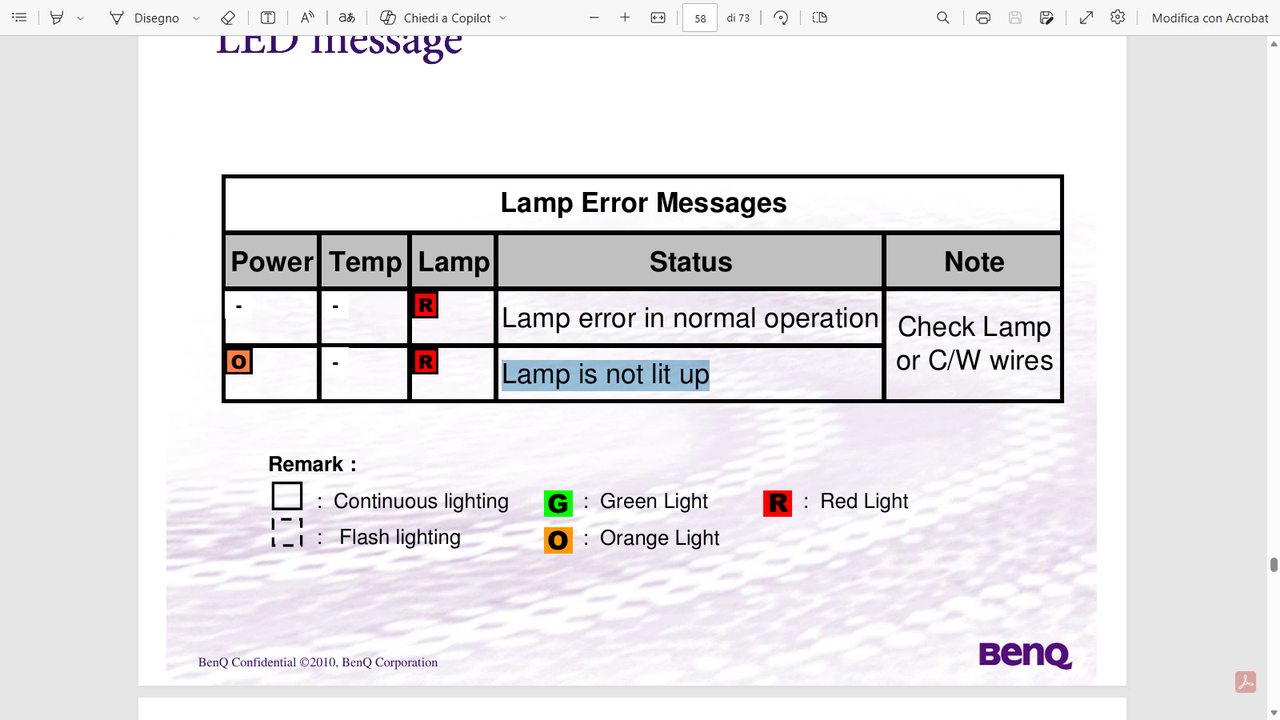
Task: Fit page to width
Action: pyautogui.click(x=658, y=18)
